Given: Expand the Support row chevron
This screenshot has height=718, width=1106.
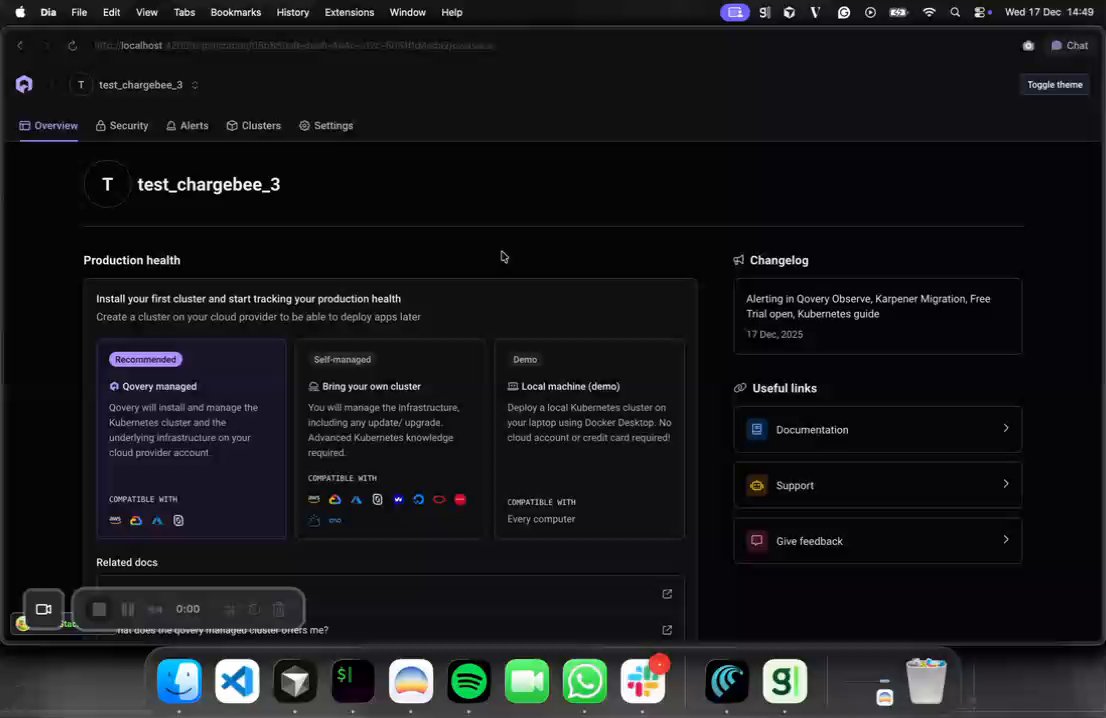Looking at the screenshot, I should click(1006, 484).
